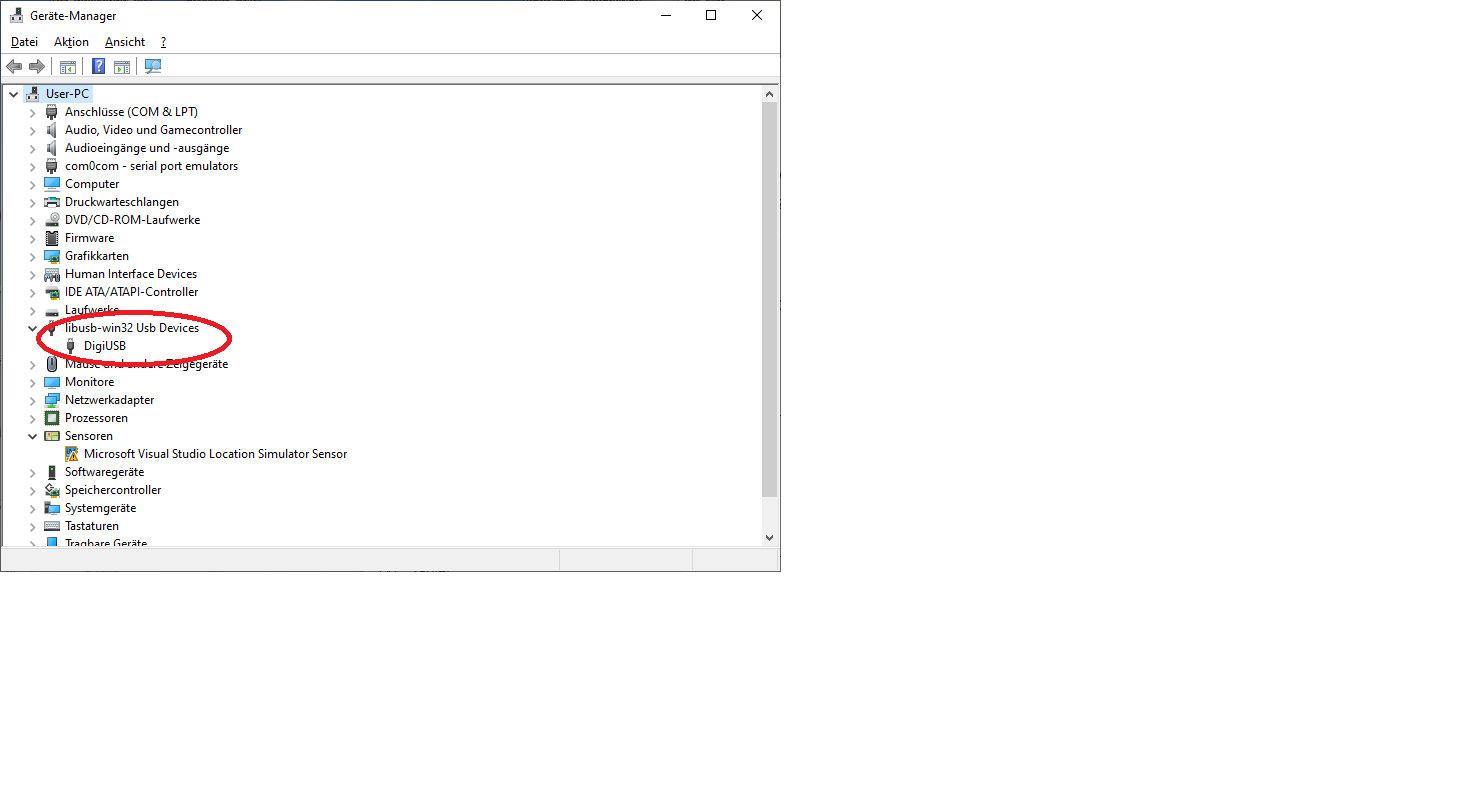The height and width of the screenshot is (804, 1481).
Task: Open the Aktion menu
Action: [x=71, y=42]
